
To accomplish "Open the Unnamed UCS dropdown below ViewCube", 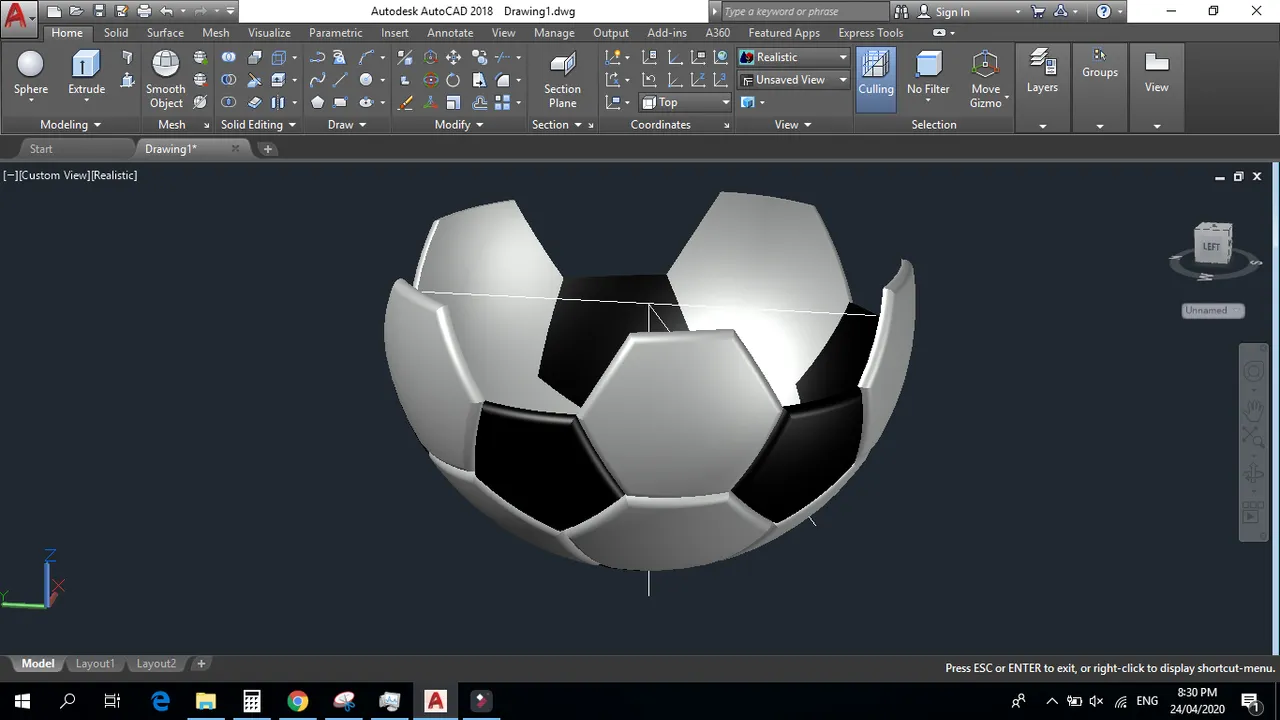I will click(1213, 311).
